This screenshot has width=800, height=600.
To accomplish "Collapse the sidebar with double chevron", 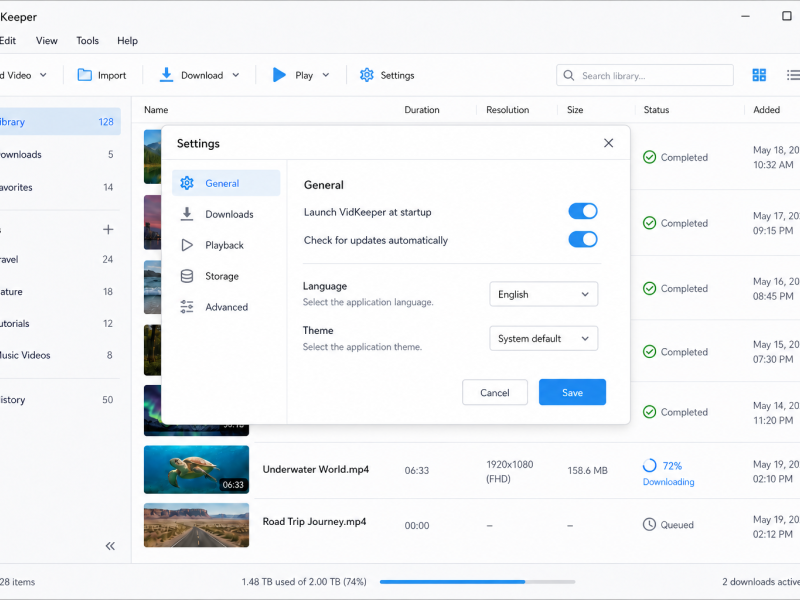I will tap(110, 546).
